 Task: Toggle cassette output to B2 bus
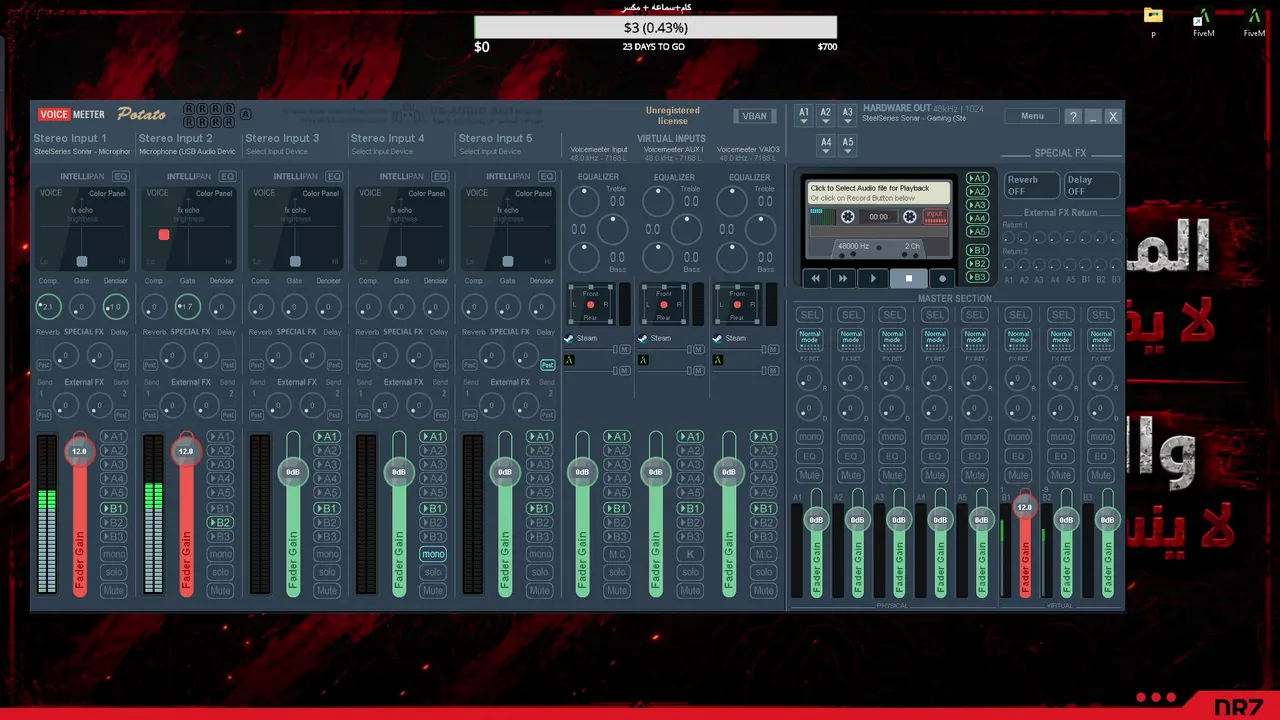click(977, 264)
